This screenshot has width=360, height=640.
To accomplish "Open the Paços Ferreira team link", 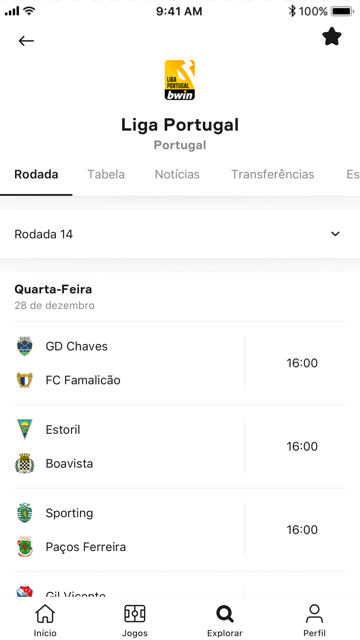I will 86,547.
